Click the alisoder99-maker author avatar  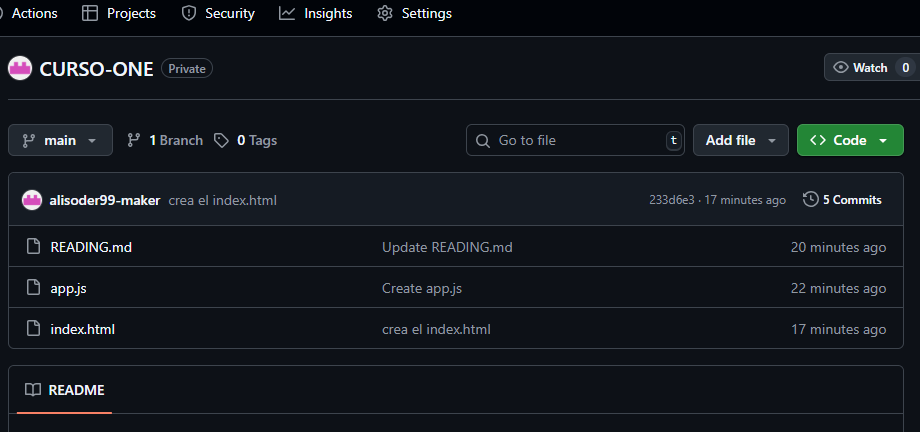click(32, 200)
